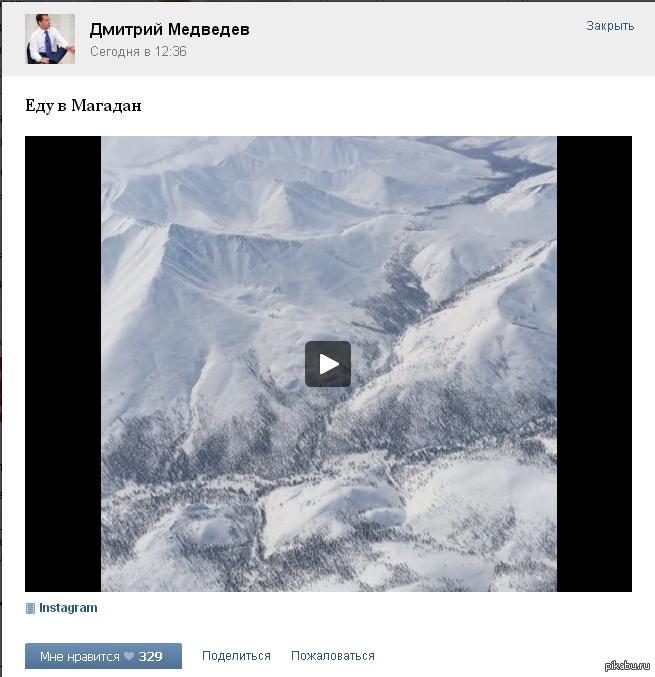Report the post via Пожаловаться
Viewport: 655px width, 677px height.
[x=332, y=656]
